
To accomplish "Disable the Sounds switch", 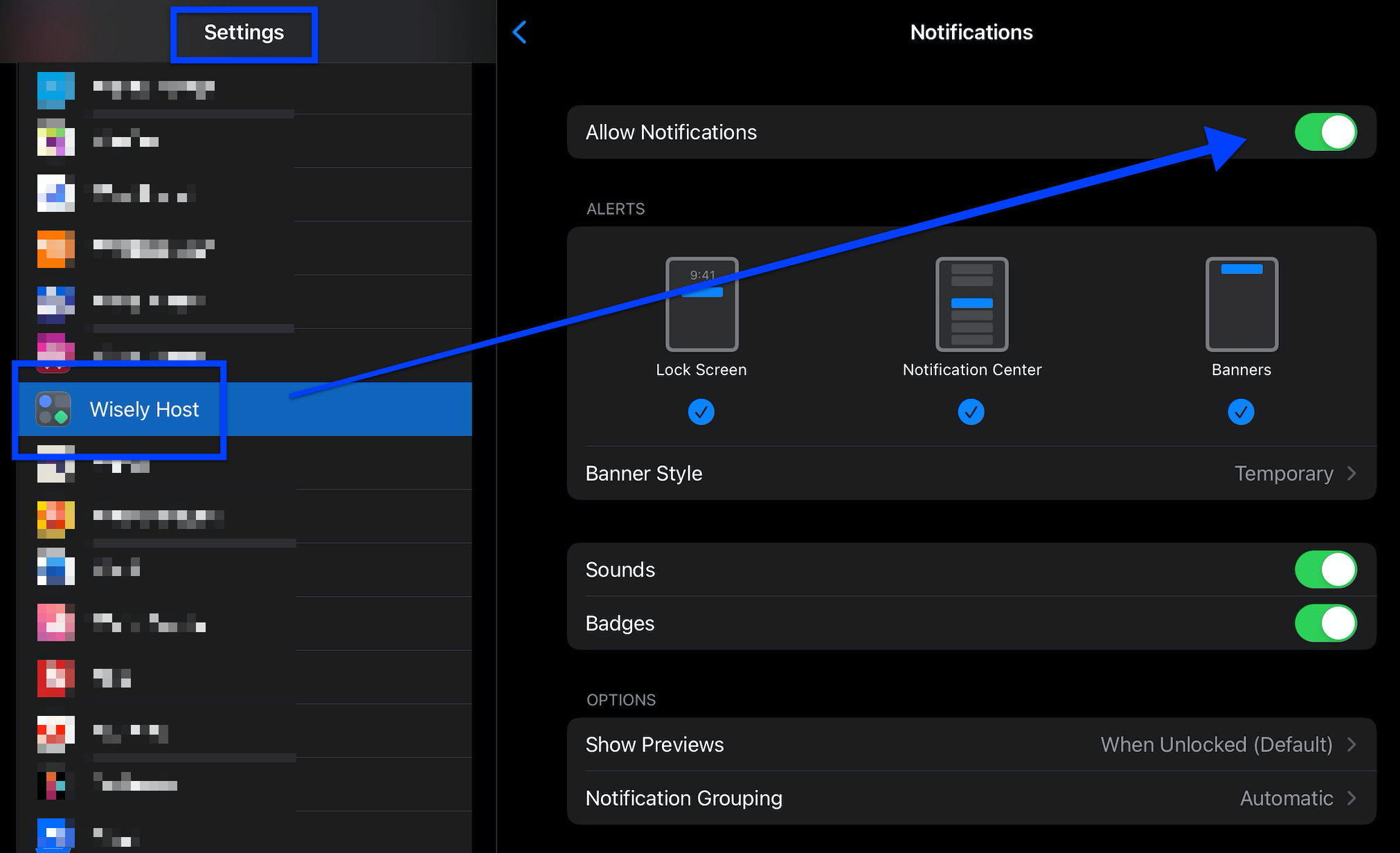I will (1325, 569).
